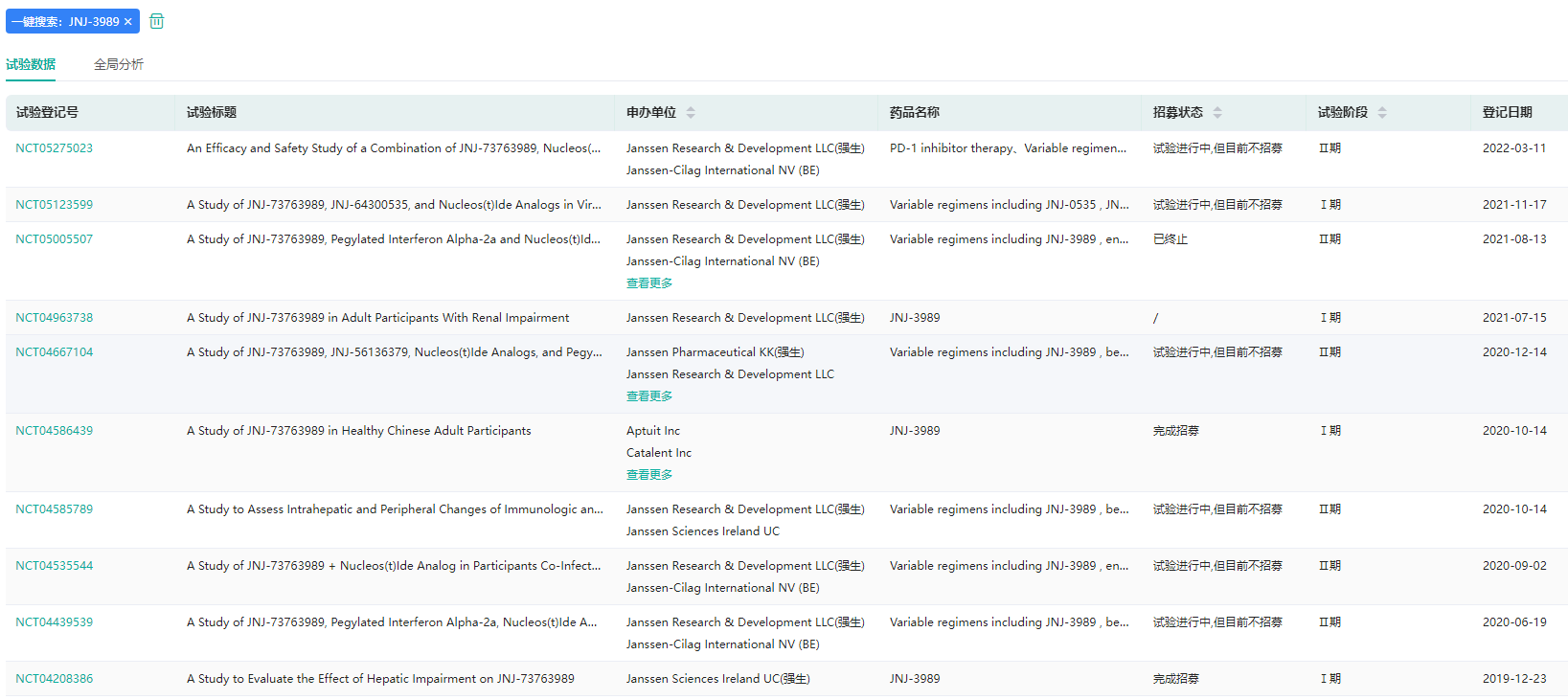Switch to the 全局分析 tab

point(119,64)
